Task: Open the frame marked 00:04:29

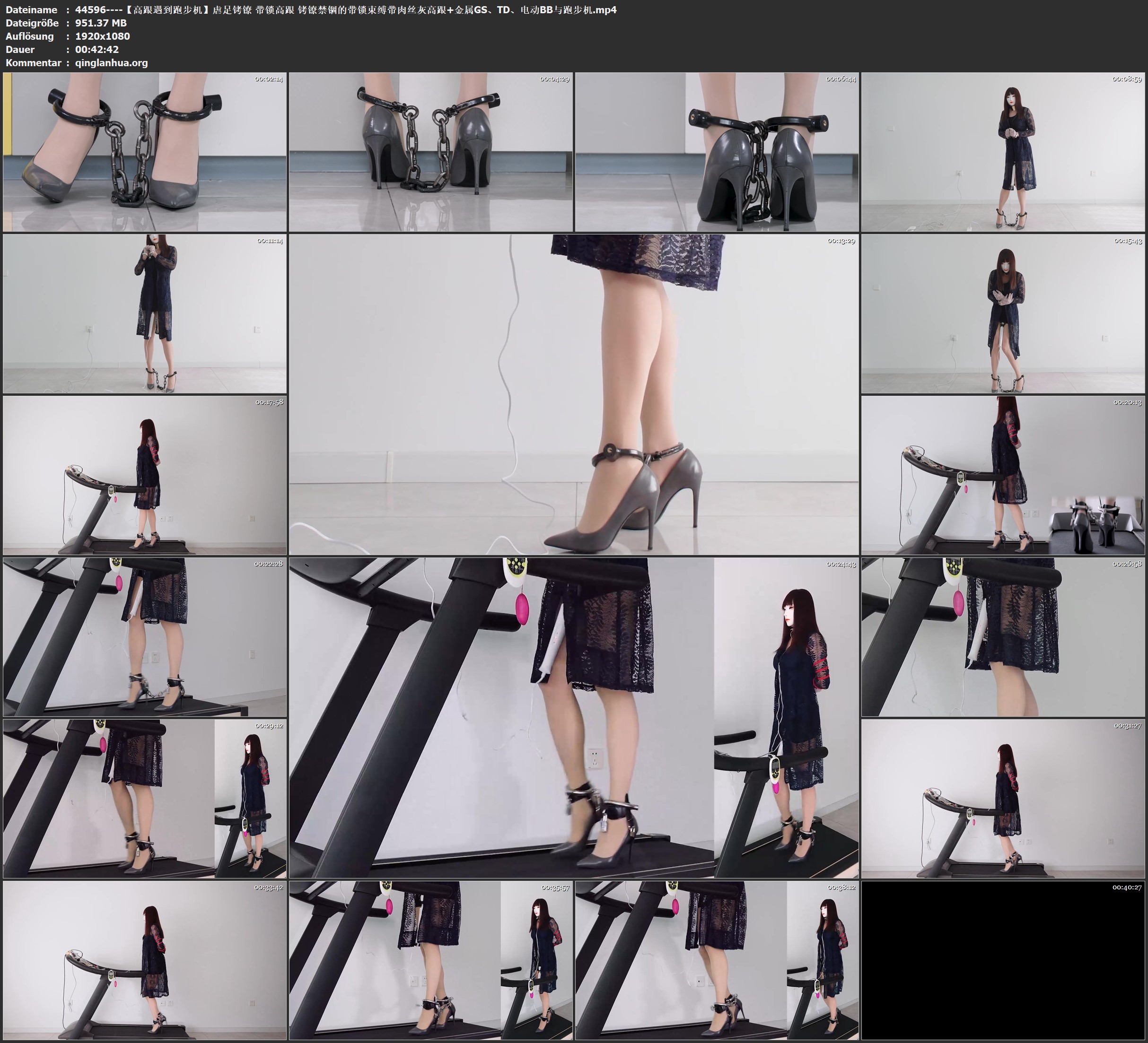Action: [430, 152]
